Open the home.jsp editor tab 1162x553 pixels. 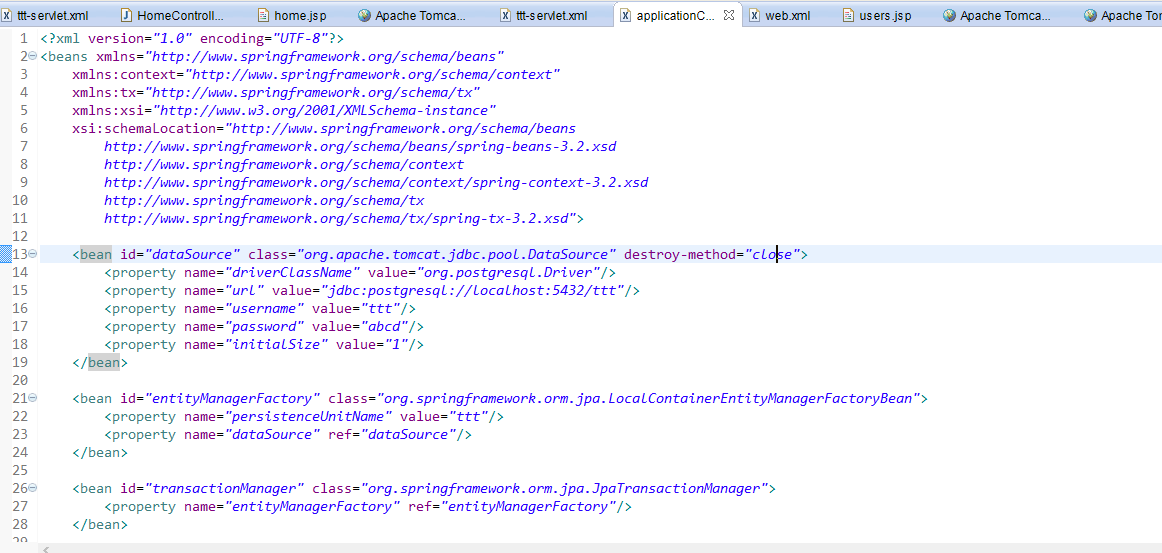coord(300,16)
